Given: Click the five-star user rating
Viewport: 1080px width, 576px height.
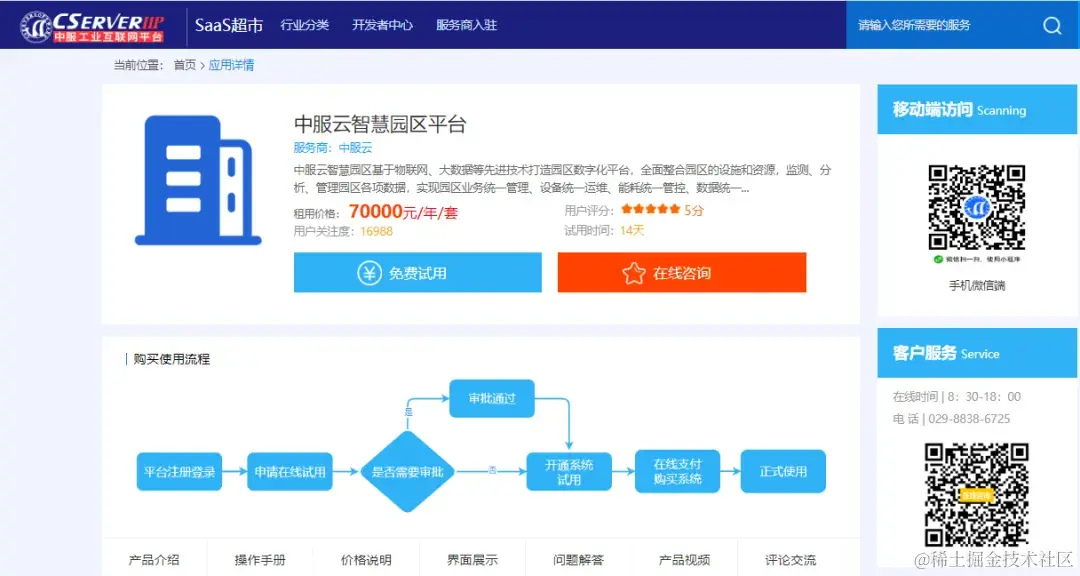Looking at the screenshot, I should point(650,209).
